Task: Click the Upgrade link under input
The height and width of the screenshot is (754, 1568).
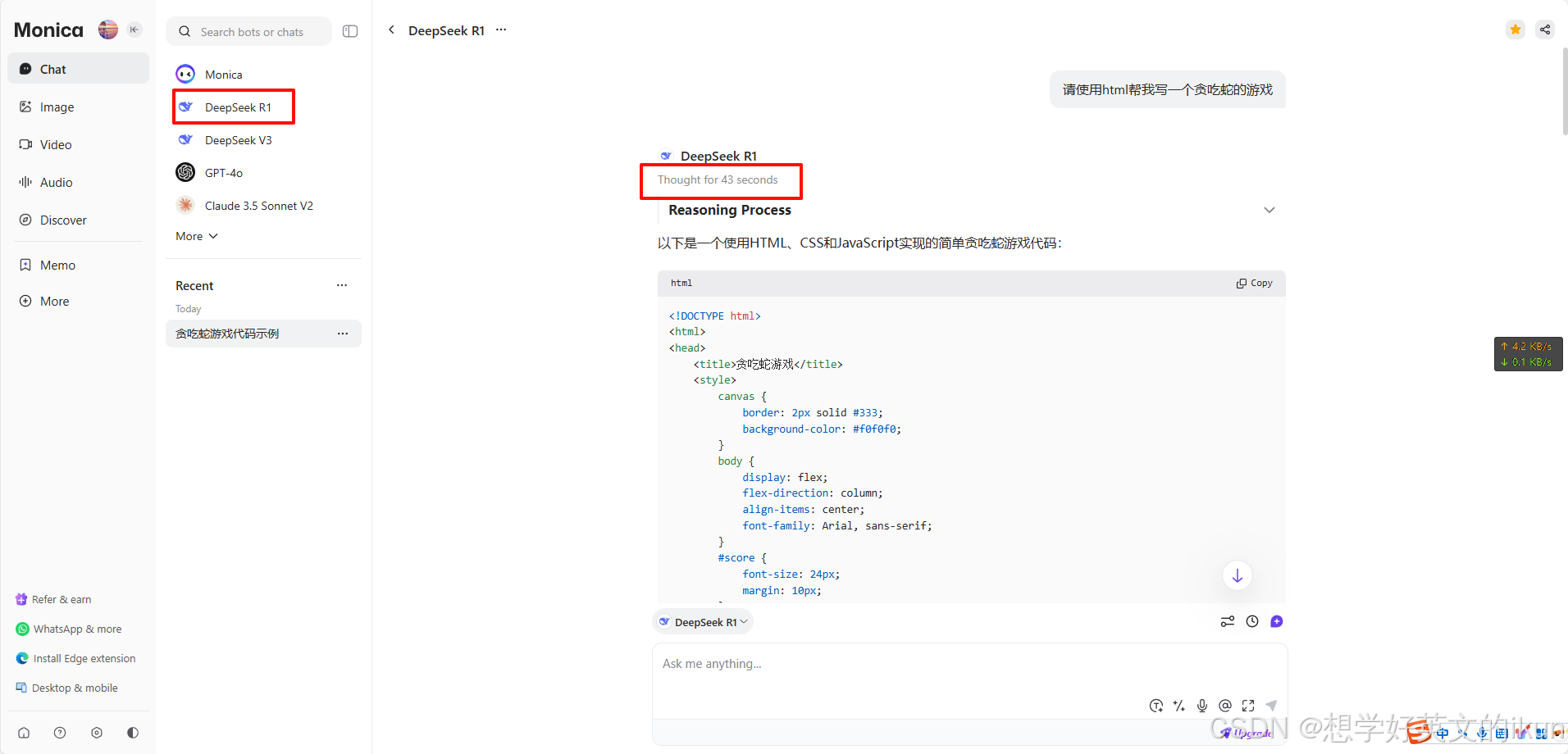Action: [1247, 733]
